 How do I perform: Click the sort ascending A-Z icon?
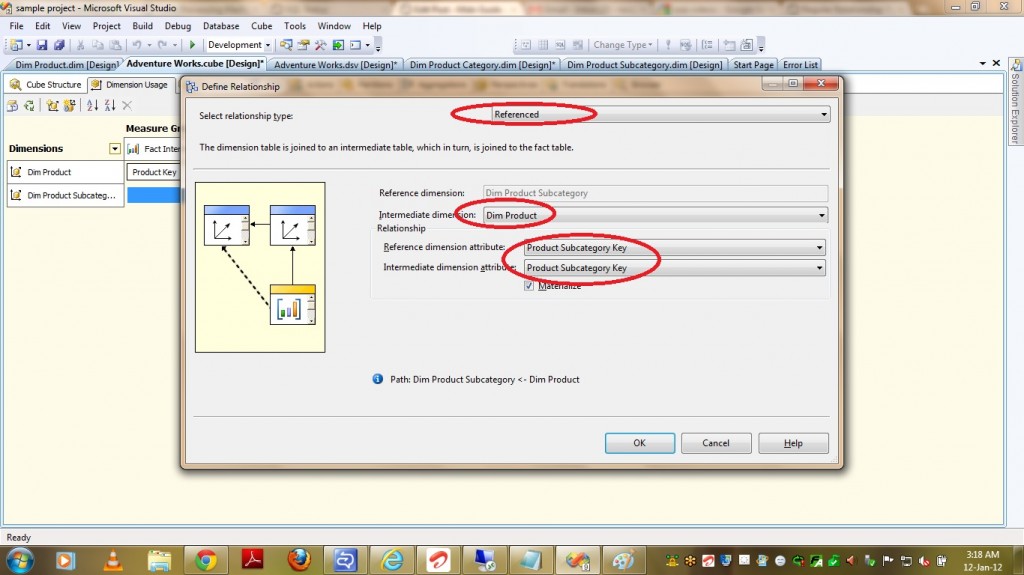point(93,106)
